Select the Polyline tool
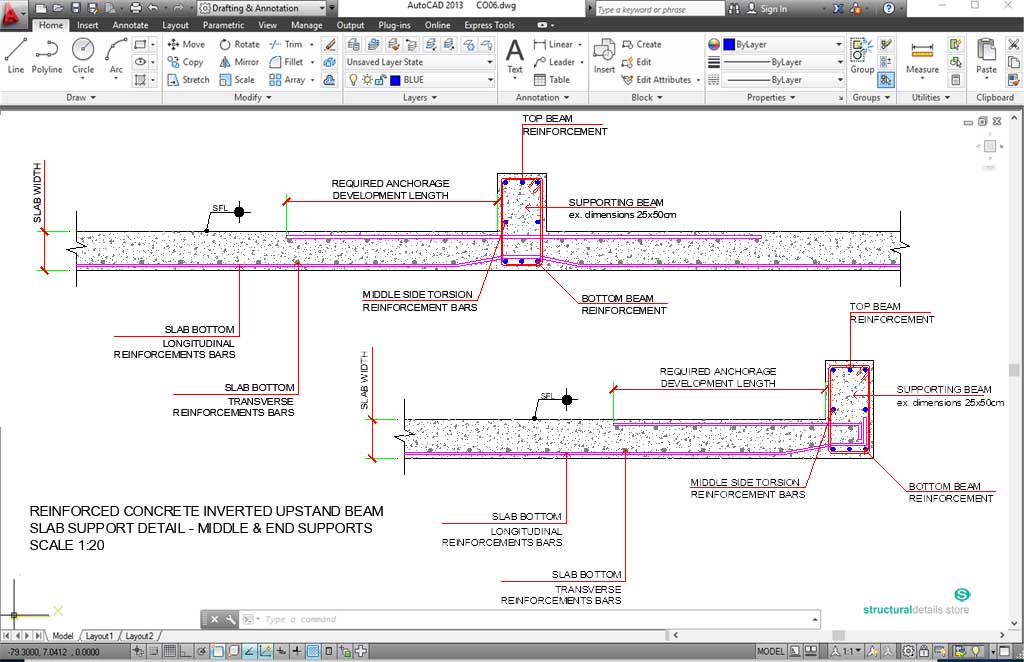The height and width of the screenshot is (662, 1024). pyautogui.click(x=48, y=55)
